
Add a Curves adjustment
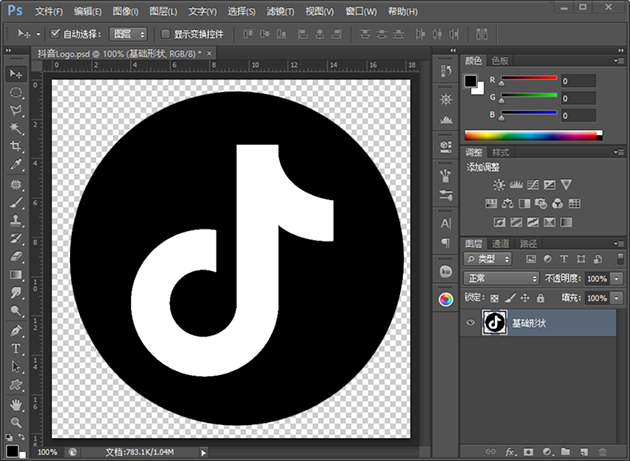533,185
